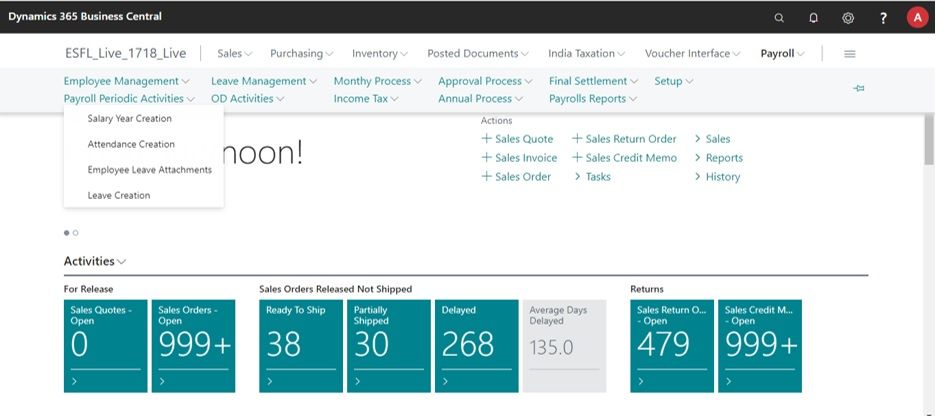
Task: Open the hamburger more-menu icon
Action: pos(849,54)
